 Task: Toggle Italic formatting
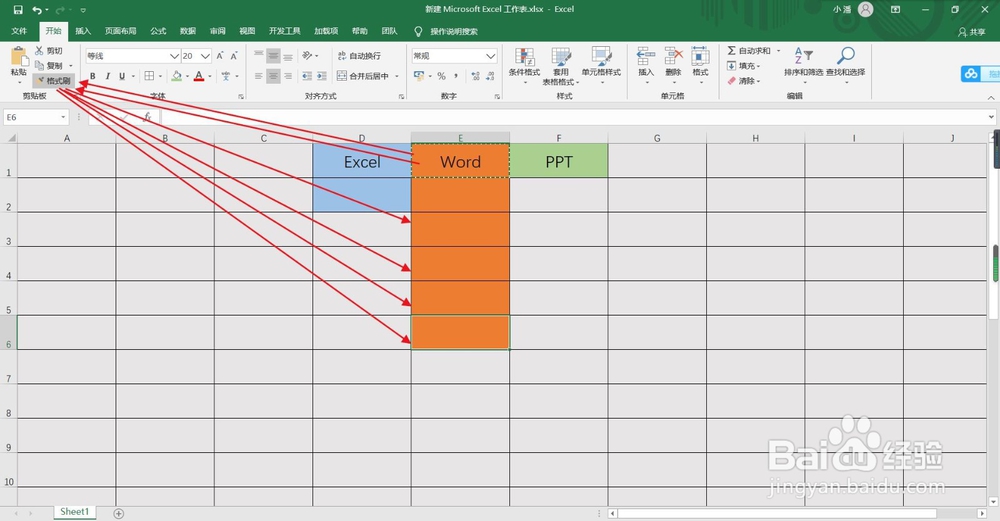tap(107, 76)
